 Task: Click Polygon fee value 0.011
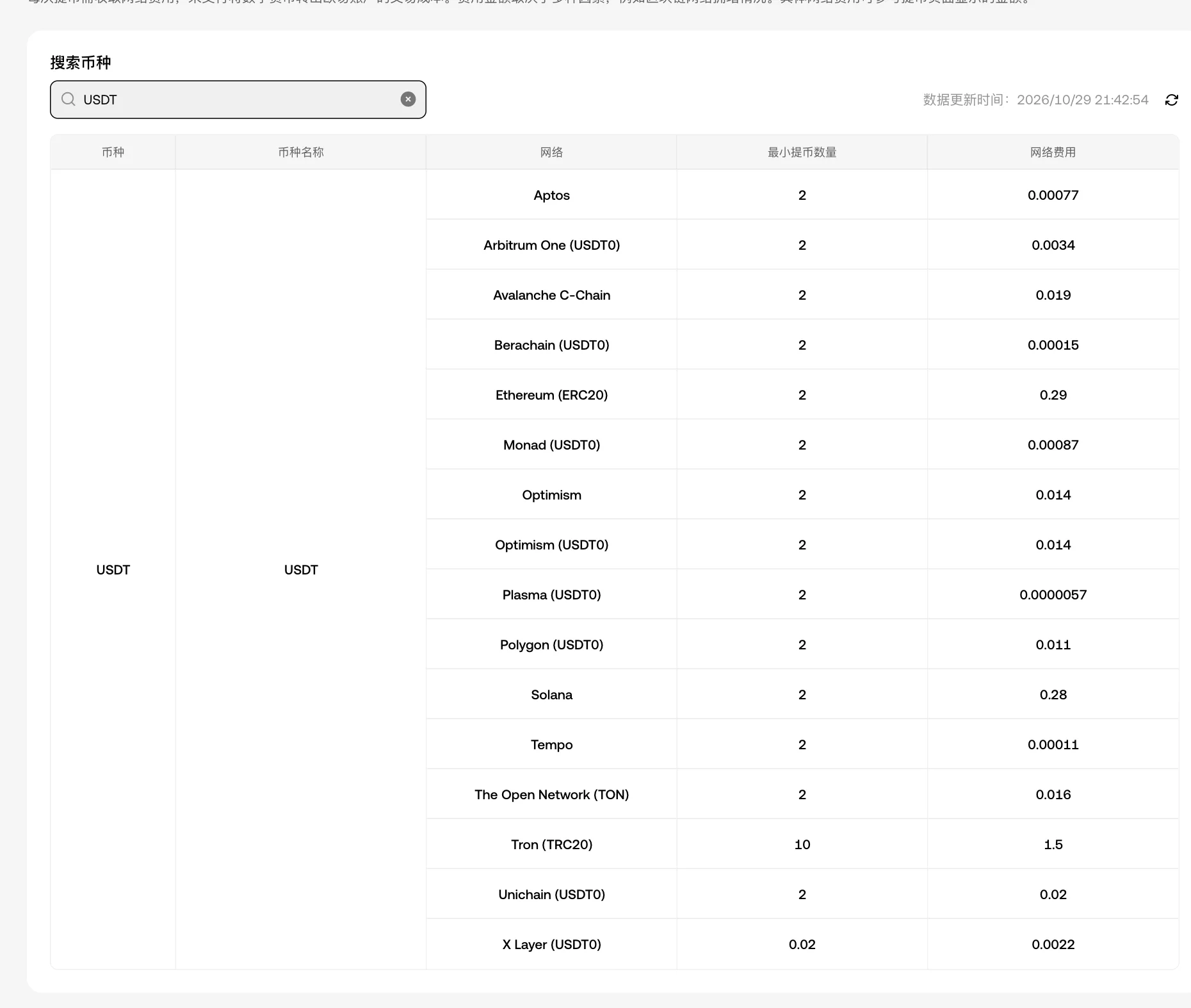tap(1053, 645)
